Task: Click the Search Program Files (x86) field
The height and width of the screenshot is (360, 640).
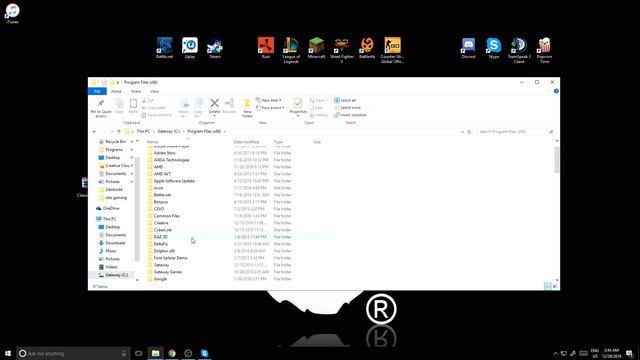Action: coord(516,132)
